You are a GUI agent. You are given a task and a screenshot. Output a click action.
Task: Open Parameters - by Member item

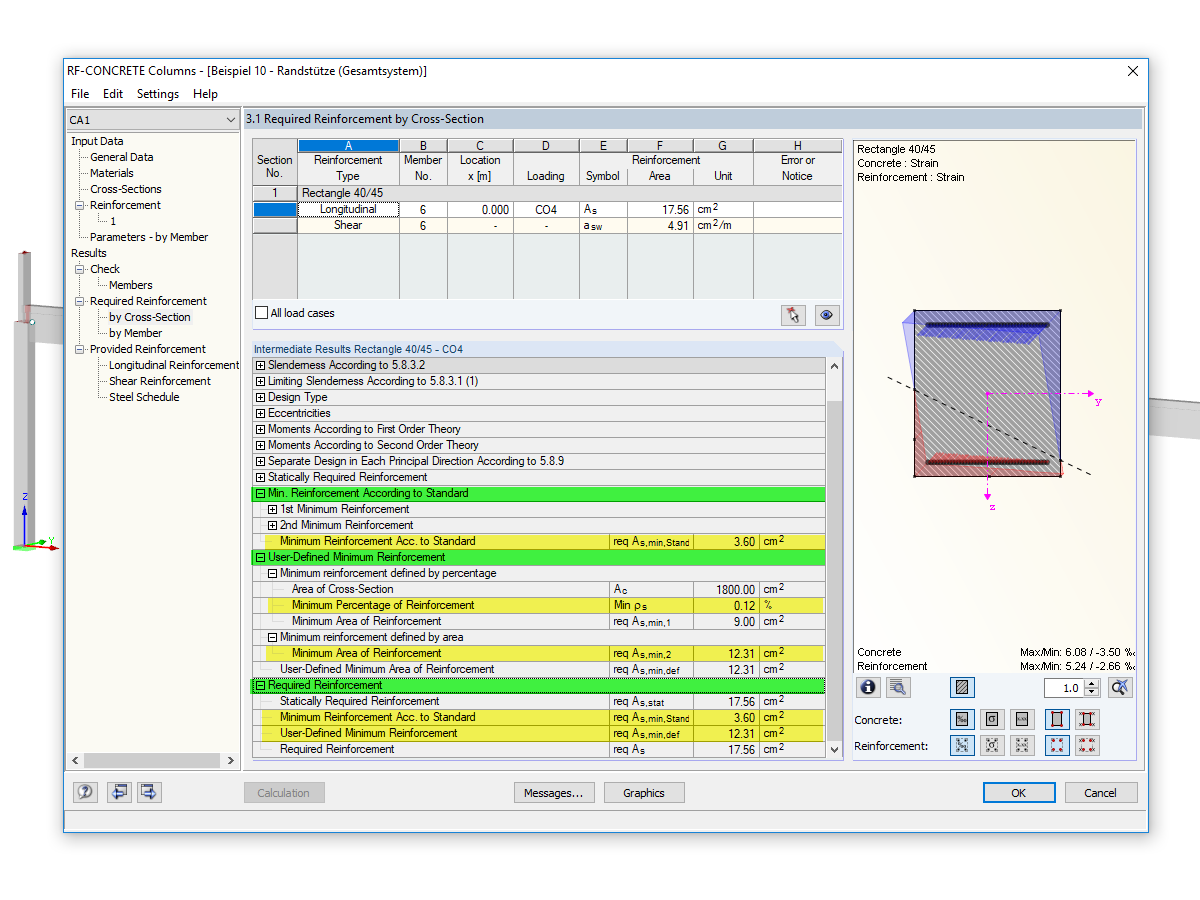(x=149, y=237)
